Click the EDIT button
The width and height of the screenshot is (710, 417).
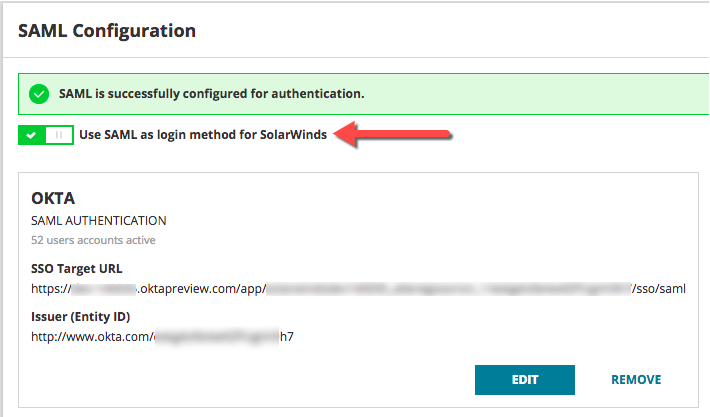[x=525, y=380]
